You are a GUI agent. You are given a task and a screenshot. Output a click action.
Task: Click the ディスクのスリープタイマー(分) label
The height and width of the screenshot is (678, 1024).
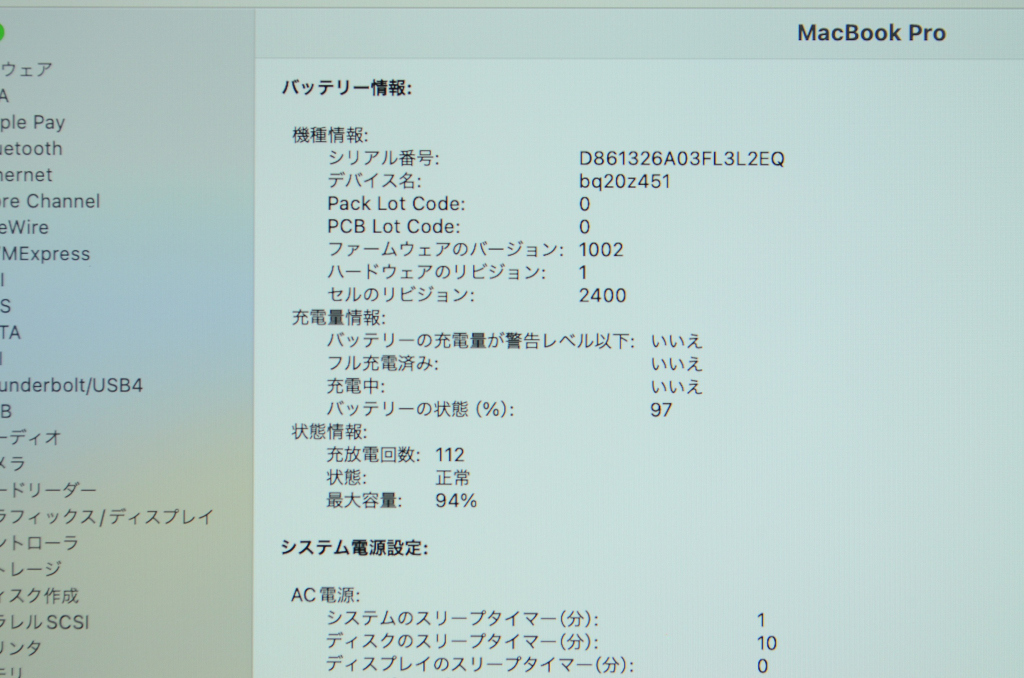(x=462, y=641)
